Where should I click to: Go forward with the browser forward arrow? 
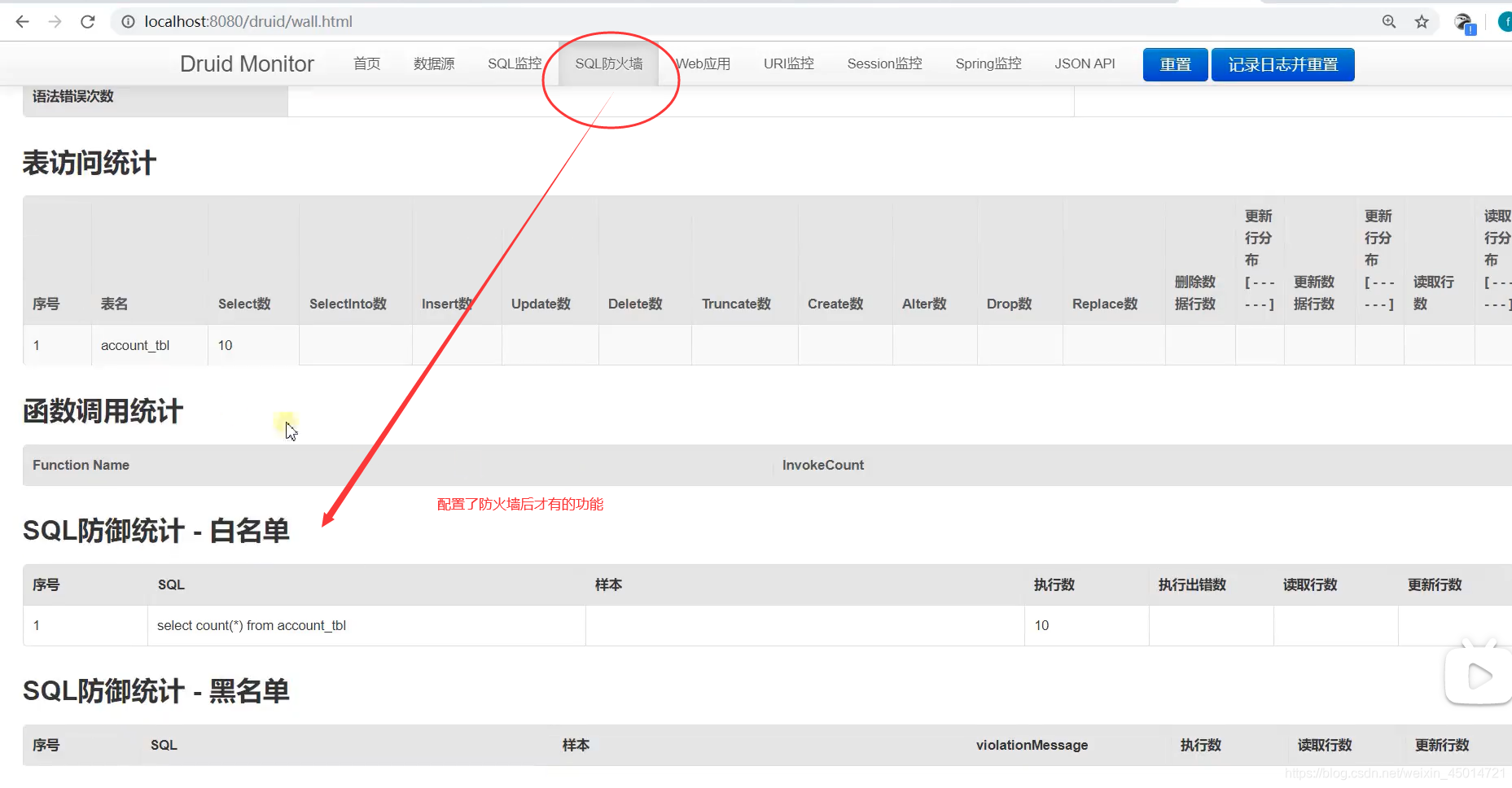coord(55,22)
